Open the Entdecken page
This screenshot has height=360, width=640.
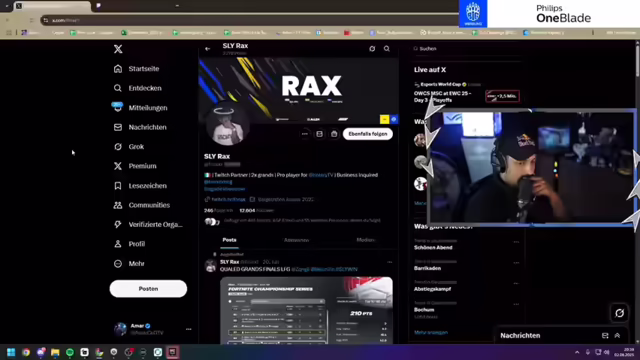click(137, 88)
